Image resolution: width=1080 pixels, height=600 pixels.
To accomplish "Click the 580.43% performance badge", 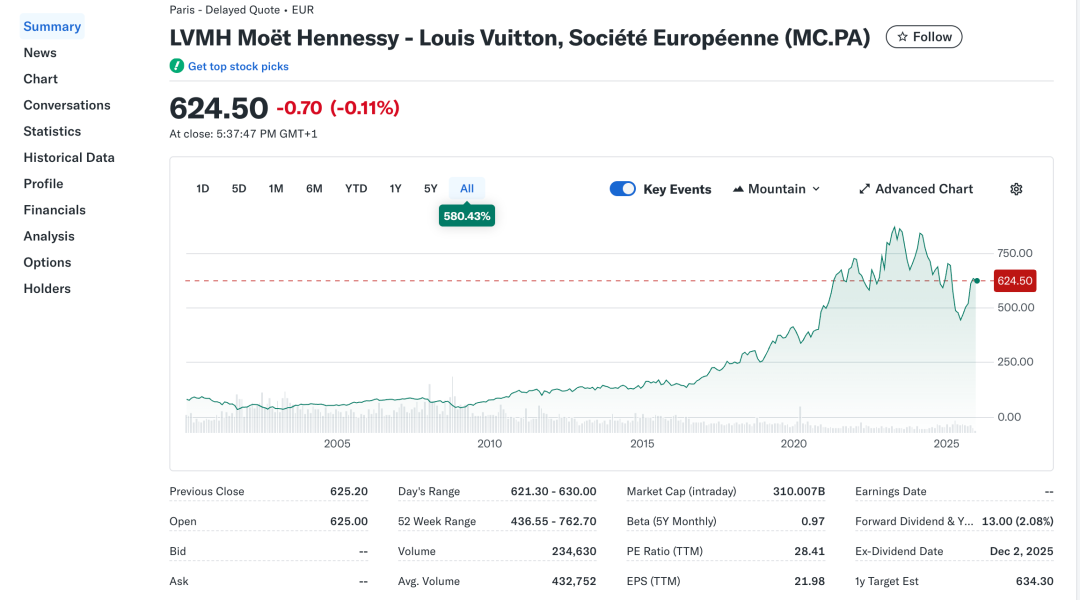I will (466, 215).
